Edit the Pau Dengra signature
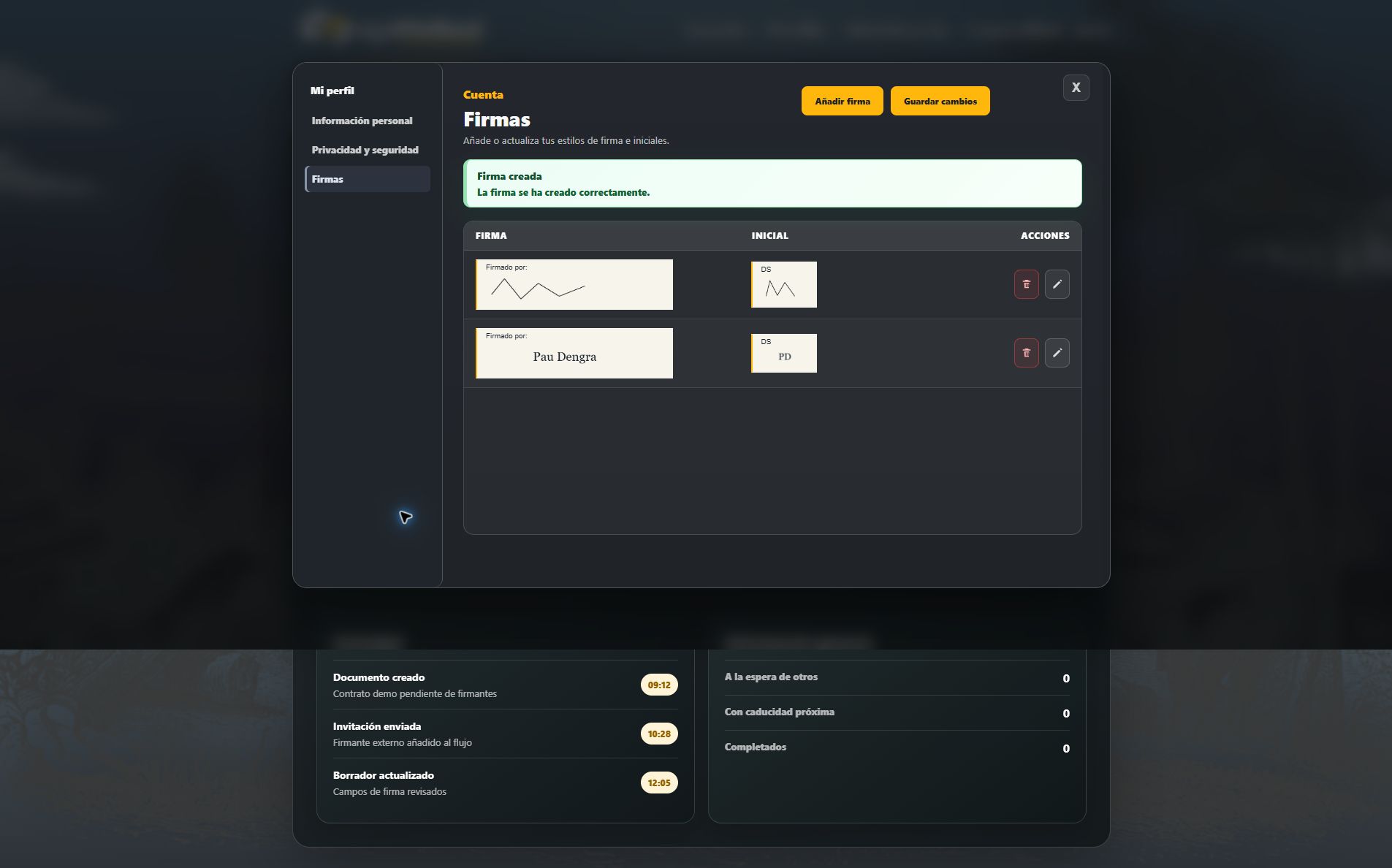Image resolution: width=1392 pixels, height=868 pixels. tap(1057, 353)
